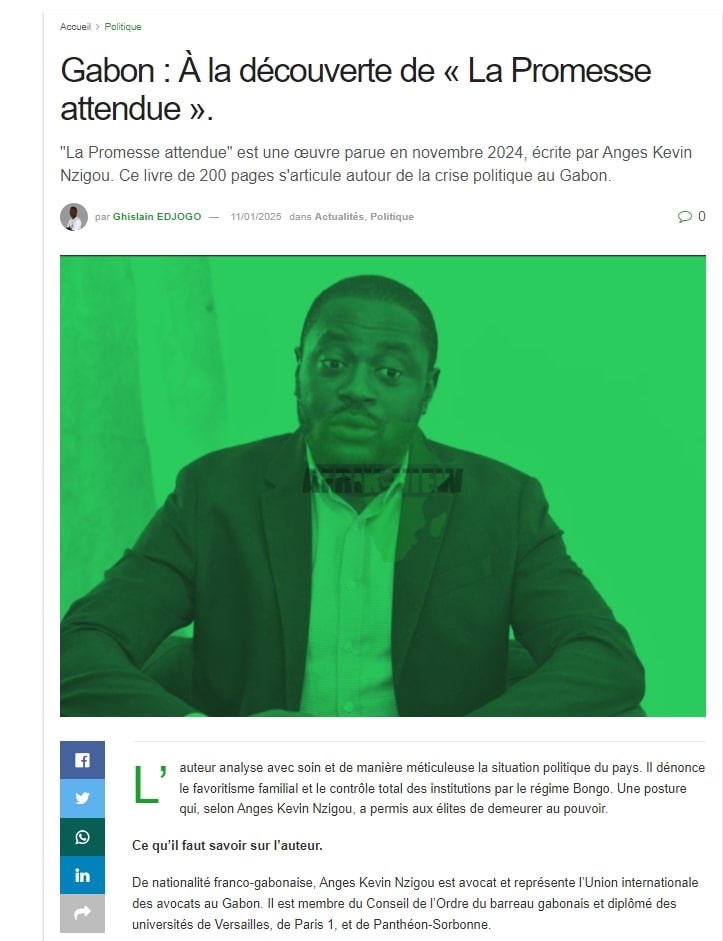Image resolution: width=723 pixels, height=941 pixels.
Task: Open more share options arrow
Action: (82, 913)
